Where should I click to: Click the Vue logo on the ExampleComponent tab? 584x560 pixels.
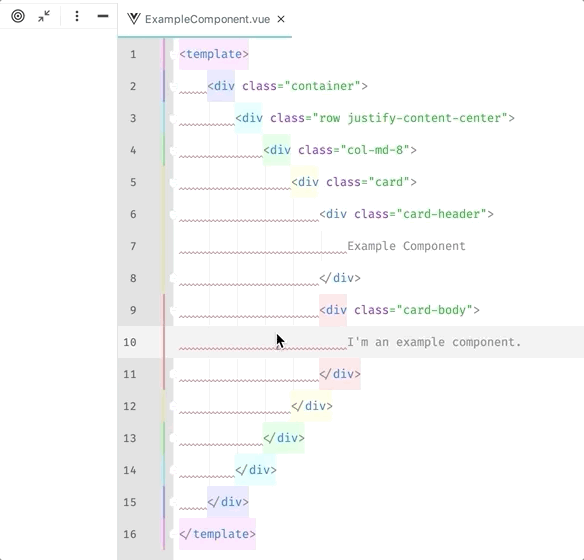pos(133,19)
